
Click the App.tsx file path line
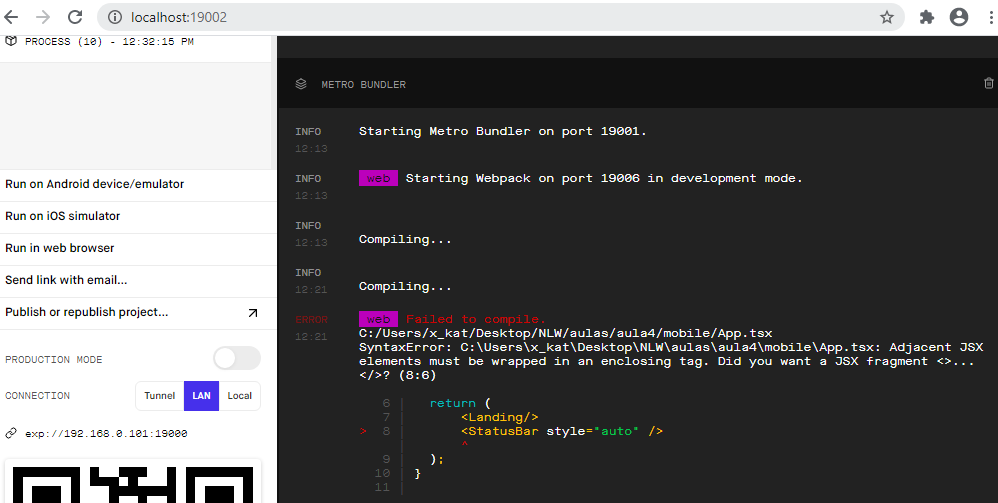[565, 333]
